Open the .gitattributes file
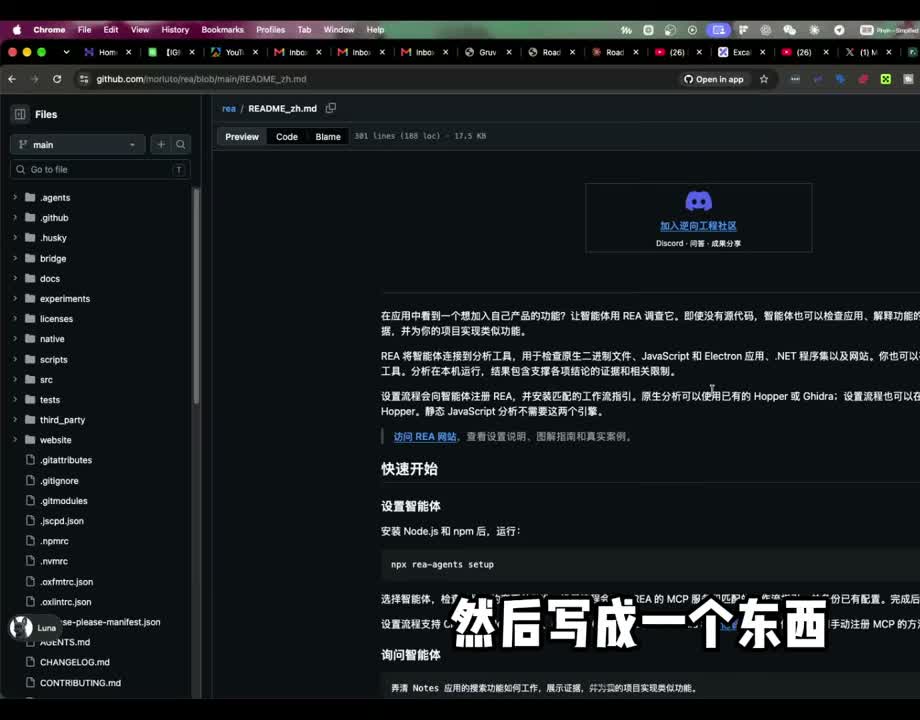 click(66, 460)
